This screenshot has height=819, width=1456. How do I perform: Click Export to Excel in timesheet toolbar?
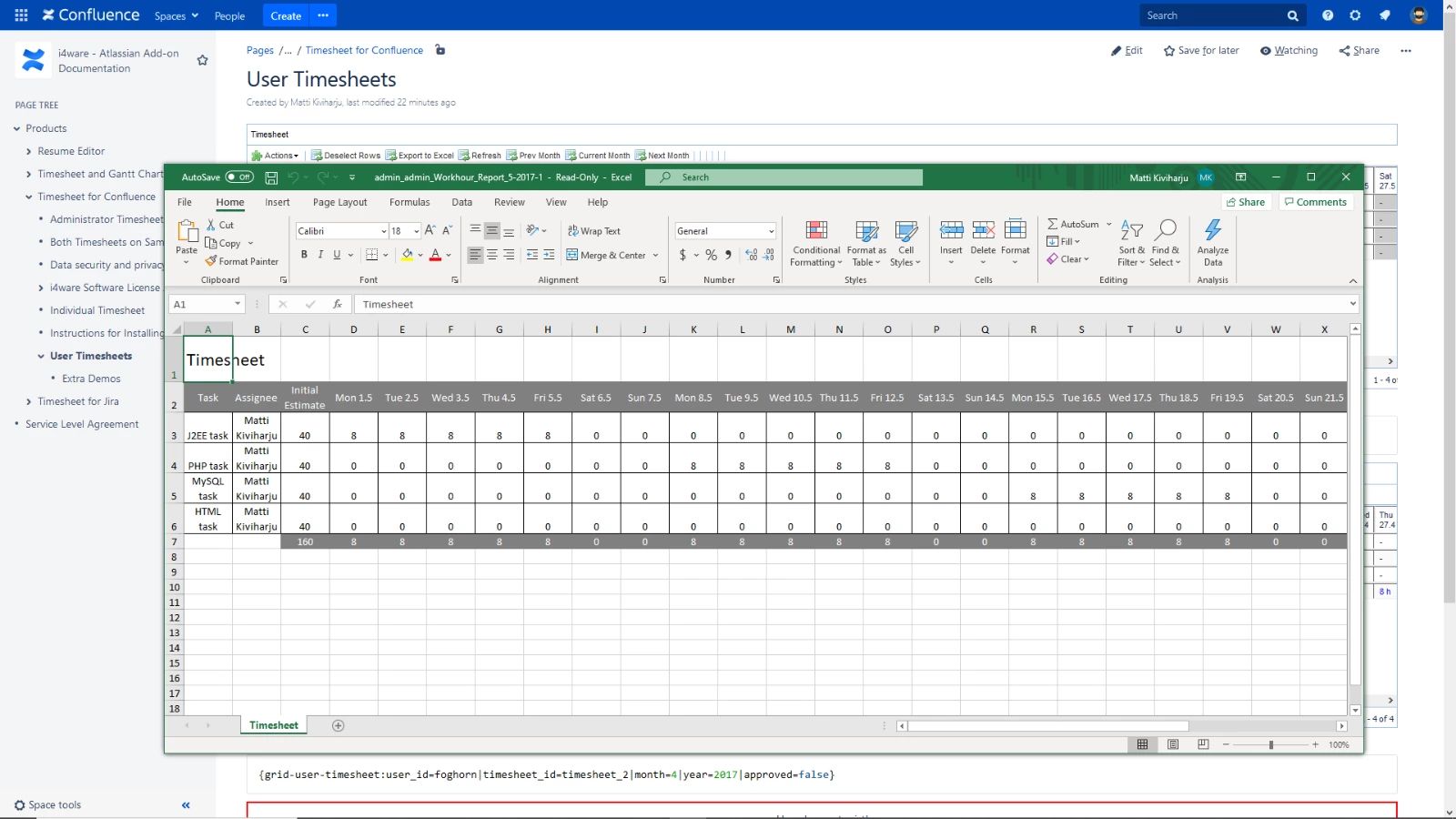420,156
